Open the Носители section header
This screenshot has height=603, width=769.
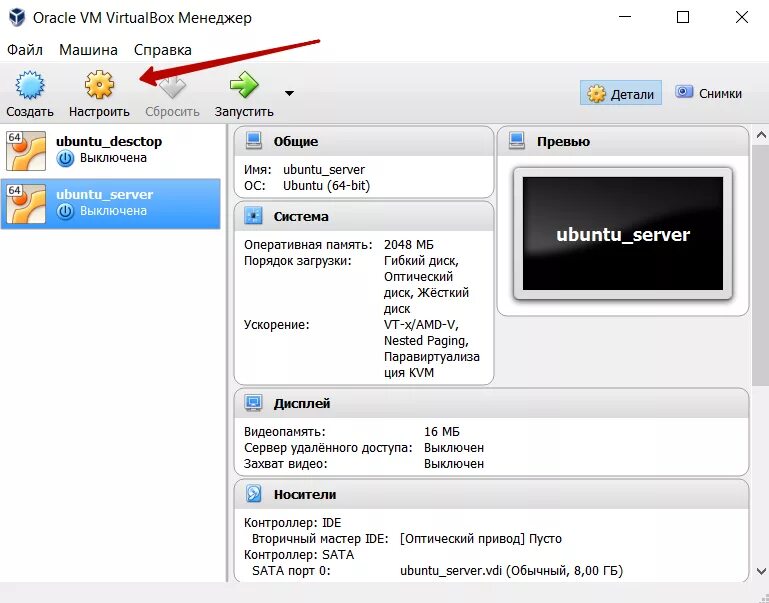click(x=491, y=494)
